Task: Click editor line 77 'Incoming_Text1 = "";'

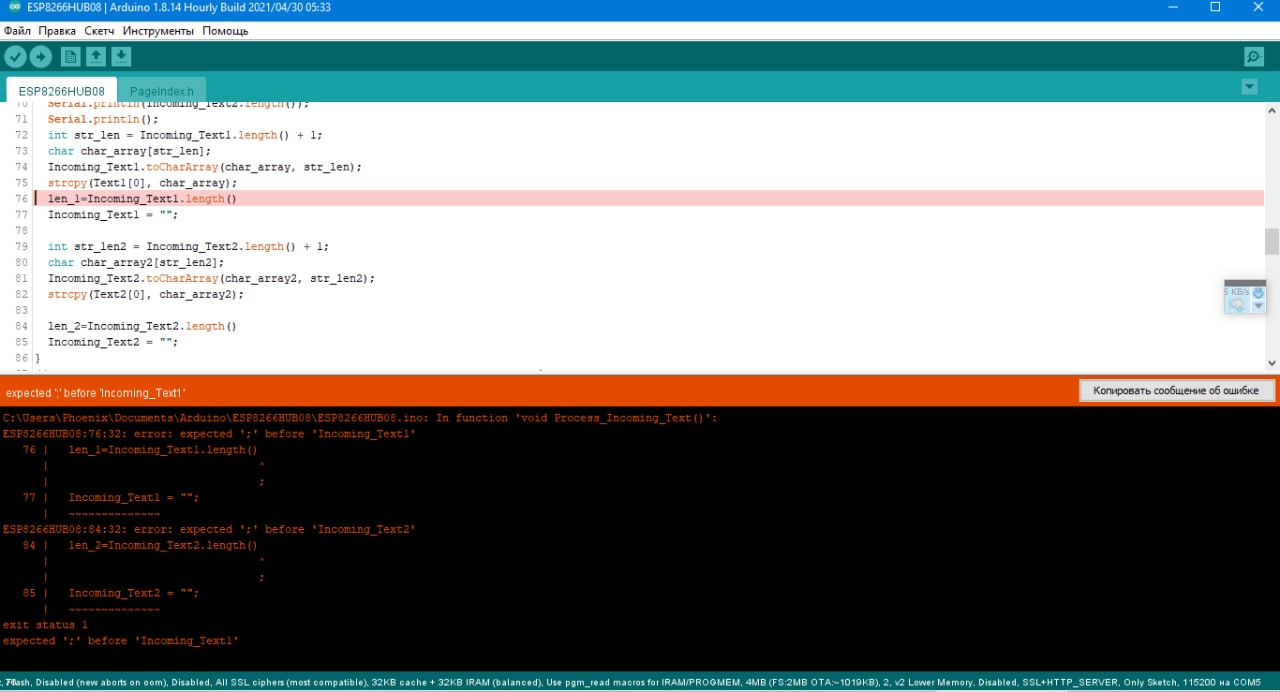Action: [x=113, y=215]
